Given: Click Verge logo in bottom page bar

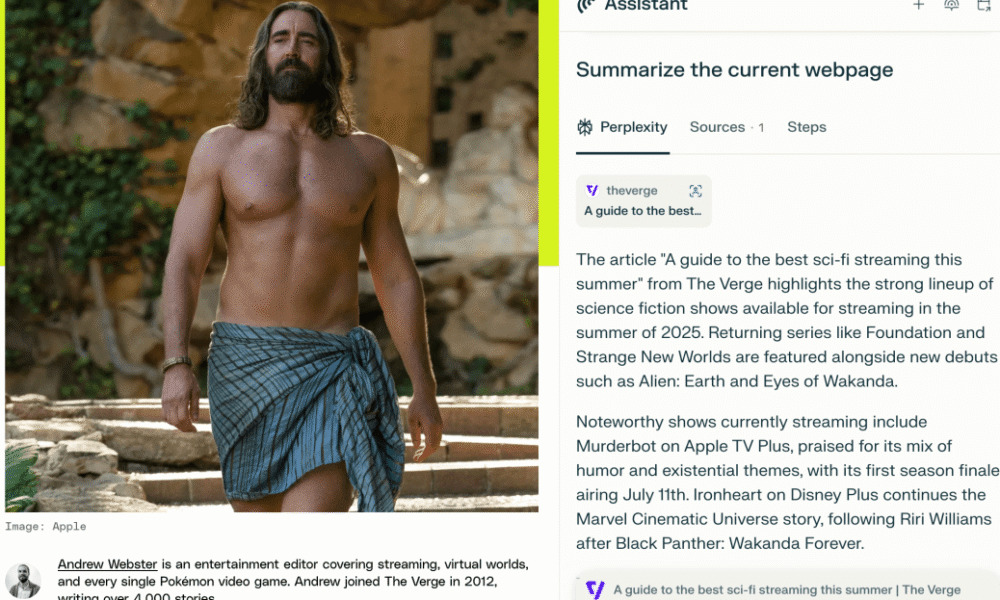Looking at the screenshot, I should tap(595, 590).
